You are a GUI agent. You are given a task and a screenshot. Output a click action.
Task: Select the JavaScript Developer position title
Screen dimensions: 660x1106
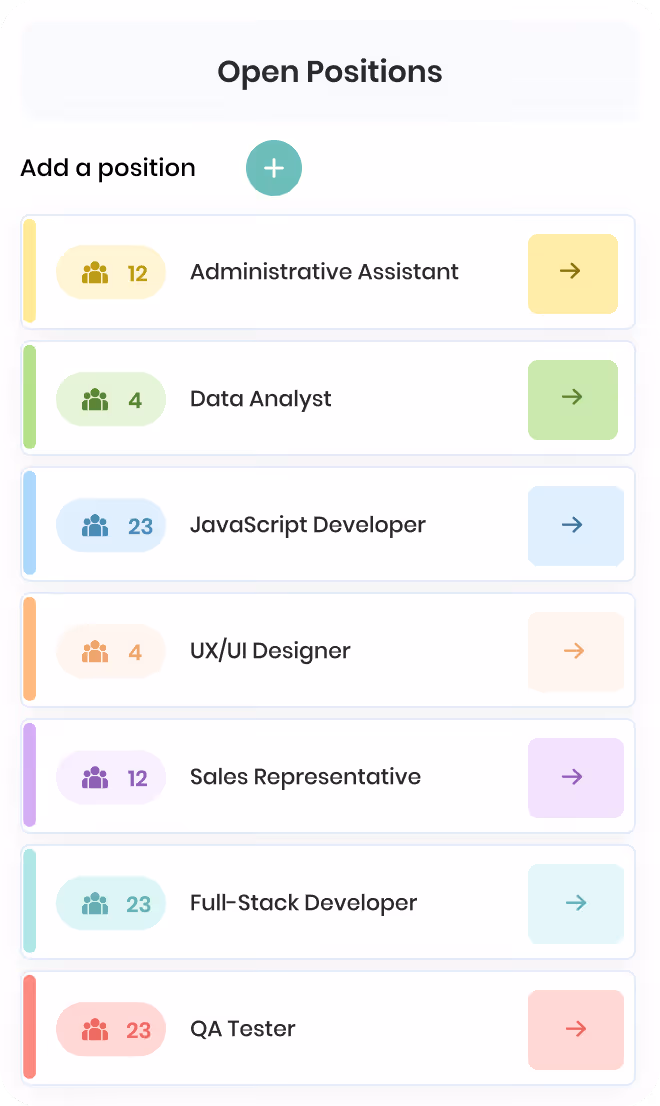(x=307, y=525)
